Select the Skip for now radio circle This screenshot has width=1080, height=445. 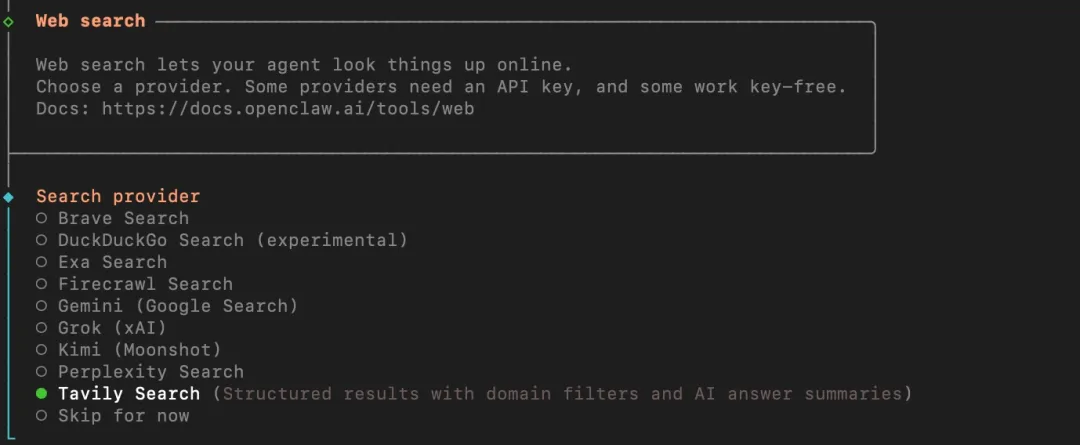tap(41, 416)
